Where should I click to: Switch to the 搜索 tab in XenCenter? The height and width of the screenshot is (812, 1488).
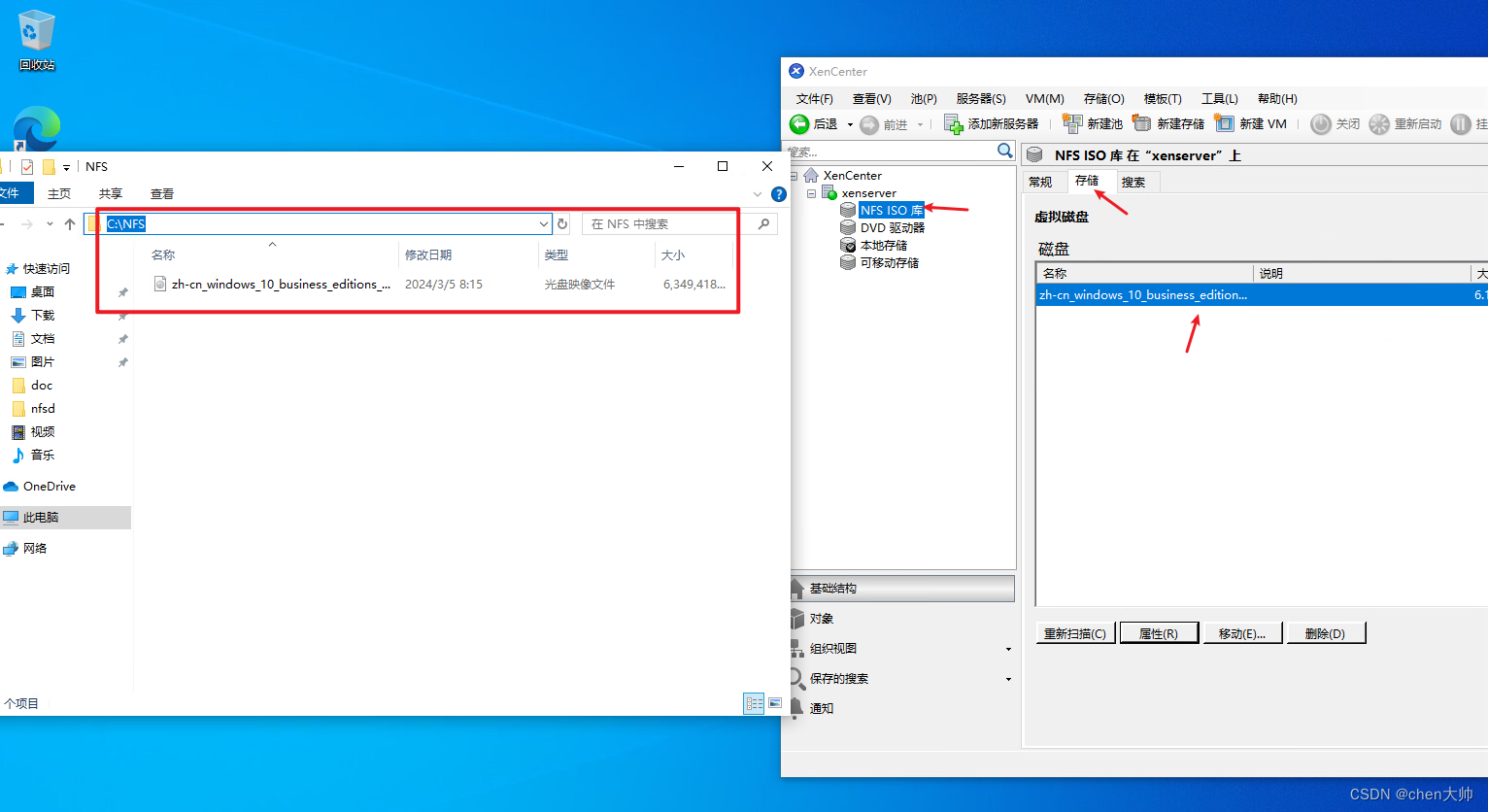pos(1133,182)
